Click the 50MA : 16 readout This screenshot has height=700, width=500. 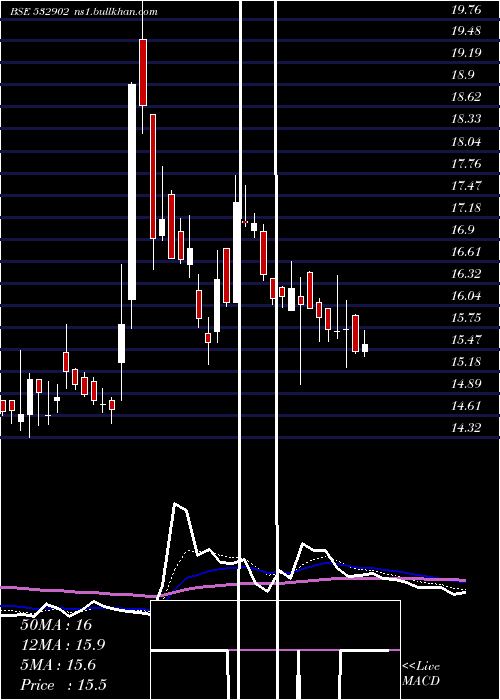pos(56,625)
